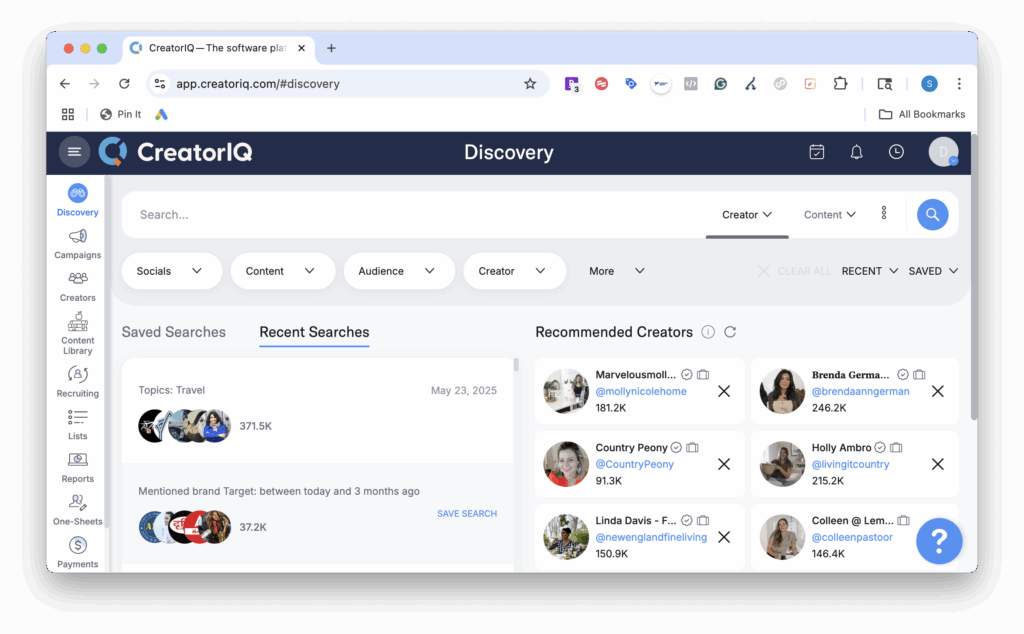Screen dimensions: 1024x634
Task: Click the blue magnifier search button
Action: 932,214
